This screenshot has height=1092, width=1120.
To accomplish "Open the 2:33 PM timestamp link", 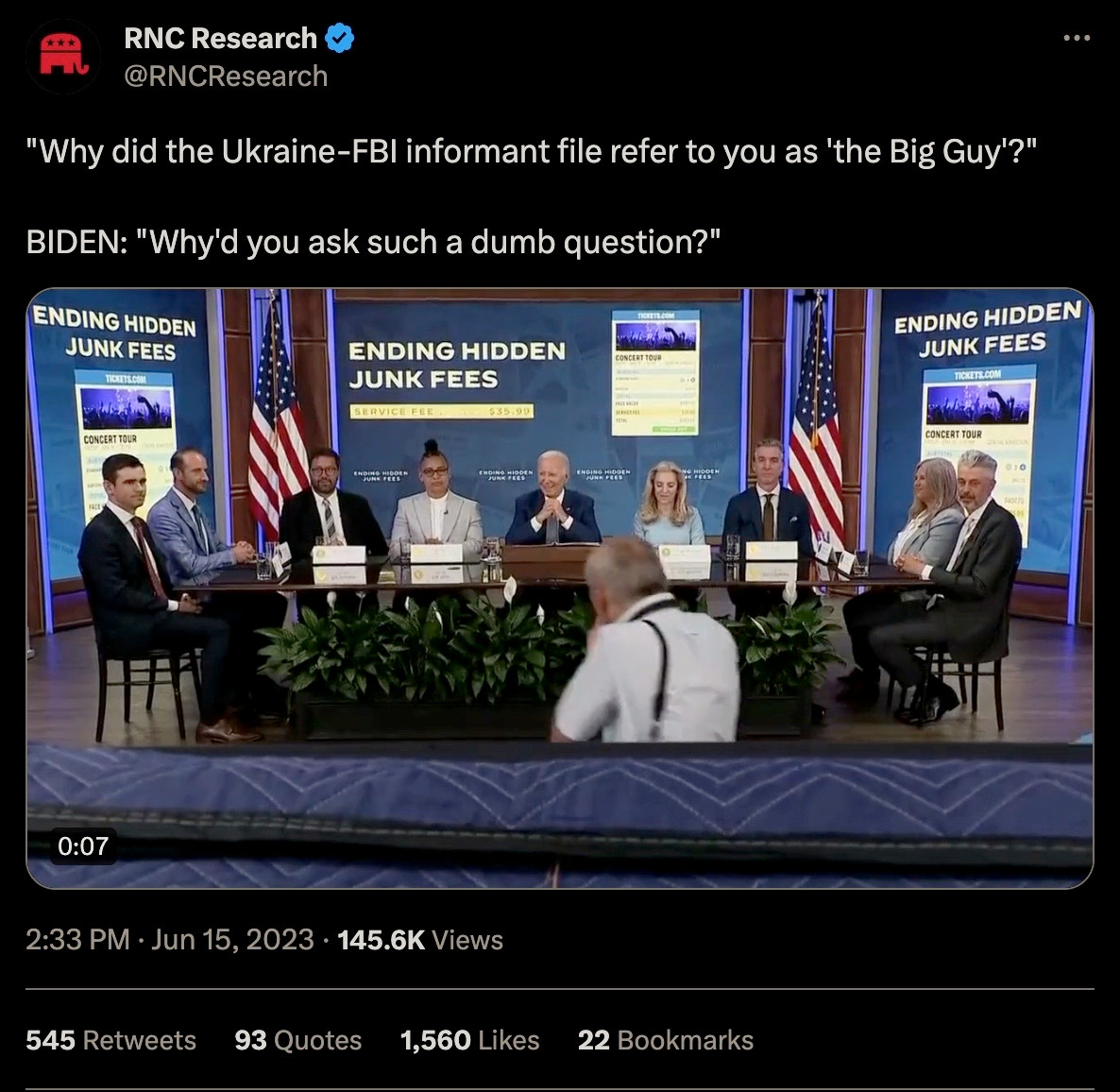I will 77,940.
